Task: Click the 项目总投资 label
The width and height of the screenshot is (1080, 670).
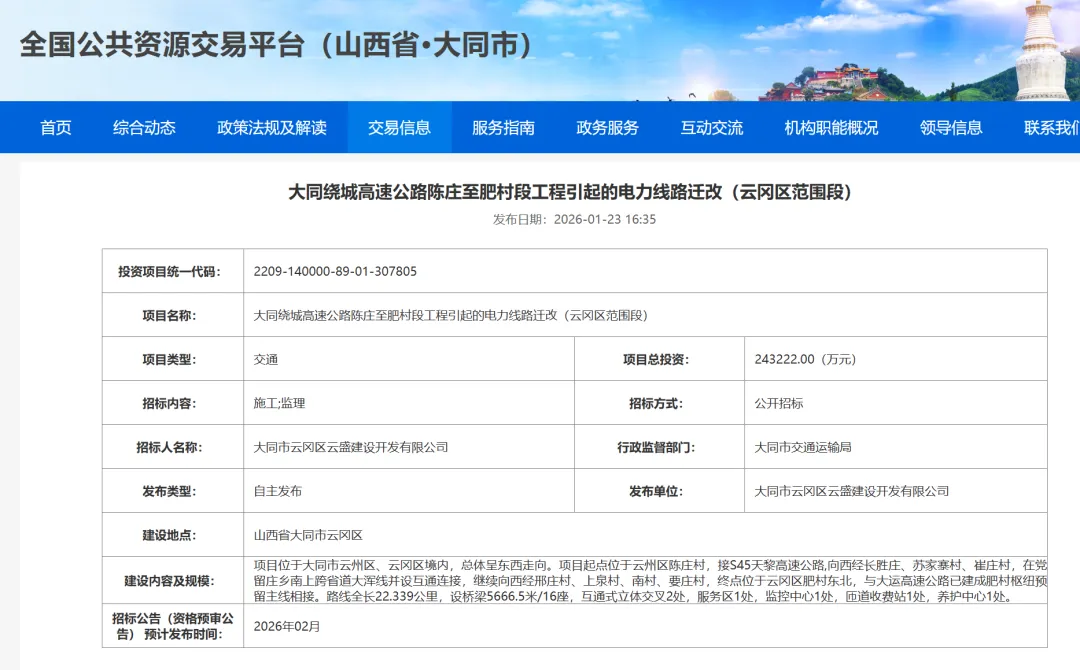Action: point(656,359)
